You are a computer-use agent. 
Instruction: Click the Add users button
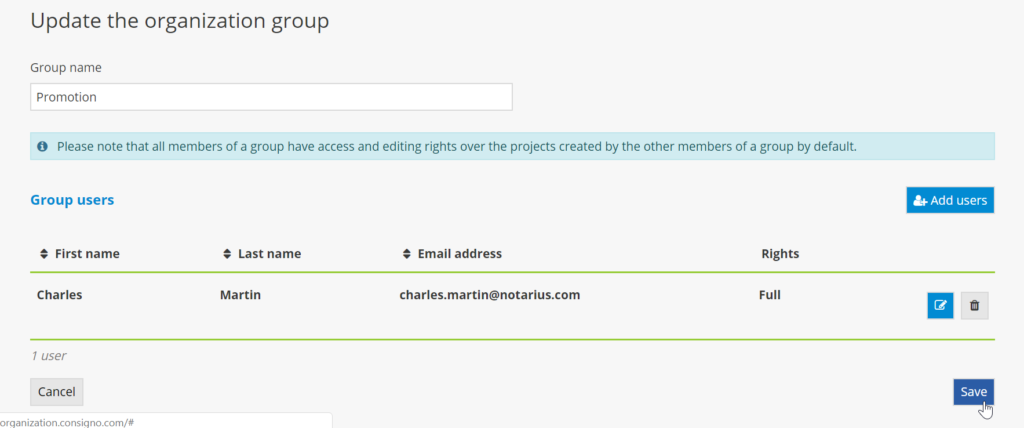tap(950, 200)
